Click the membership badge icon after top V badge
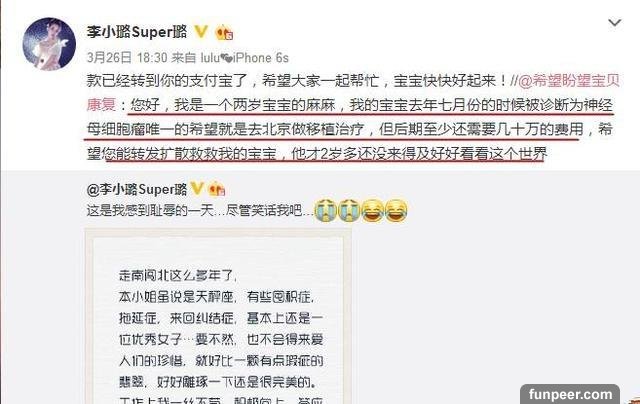The width and height of the screenshot is (640, 404). coord(224,32)
